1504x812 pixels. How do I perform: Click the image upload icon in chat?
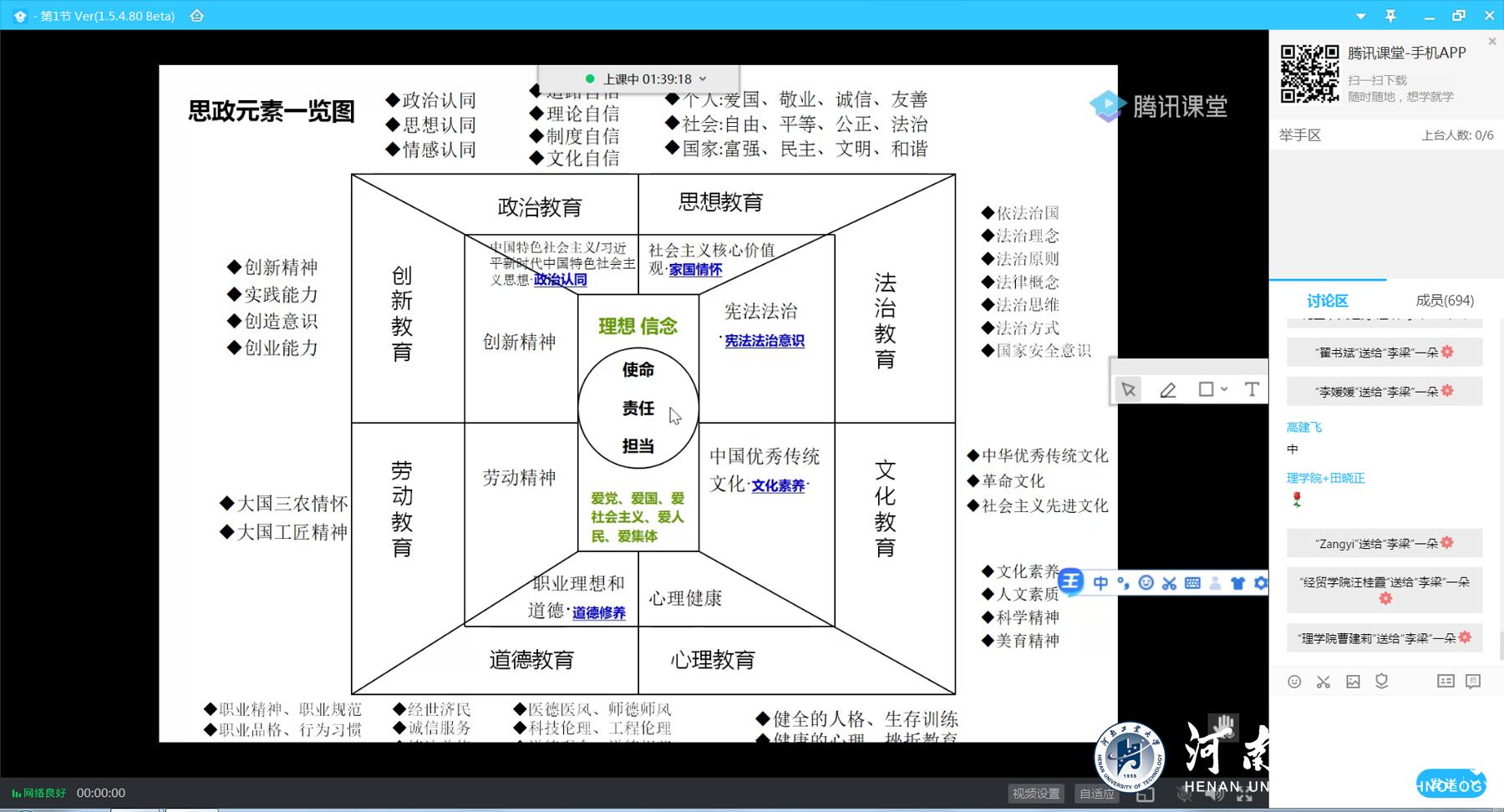point(1353,682)
